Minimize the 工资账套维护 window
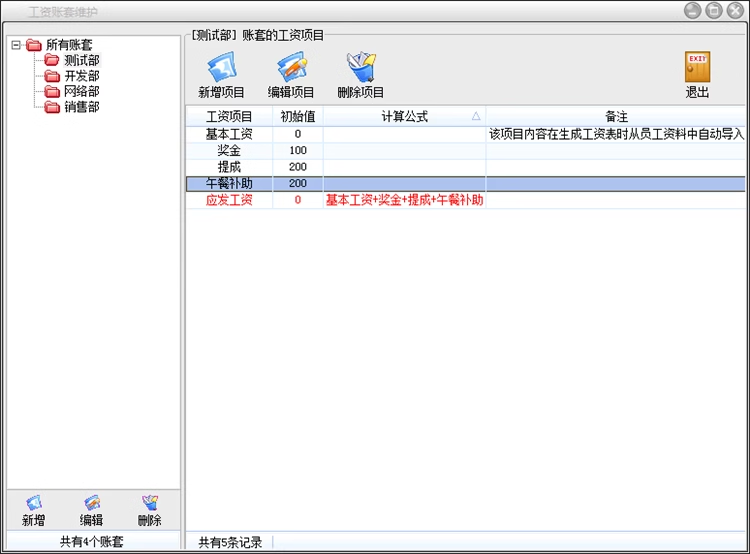 click(692, 11)
